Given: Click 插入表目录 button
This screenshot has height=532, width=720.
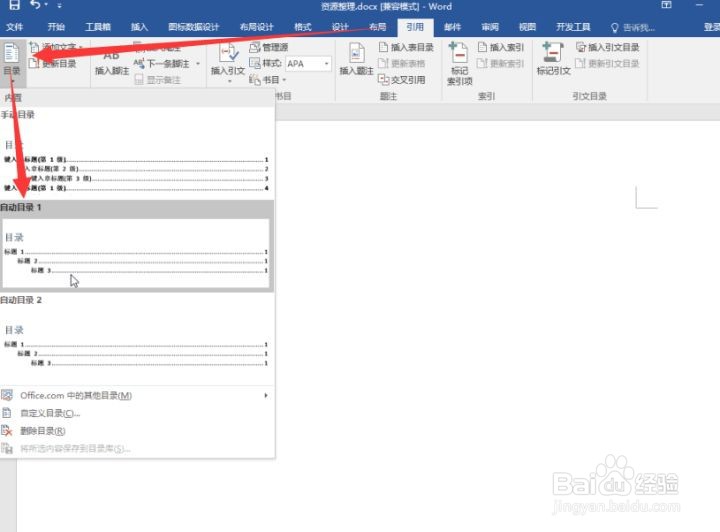Looking at the screenshot, I should pos(406,47).
